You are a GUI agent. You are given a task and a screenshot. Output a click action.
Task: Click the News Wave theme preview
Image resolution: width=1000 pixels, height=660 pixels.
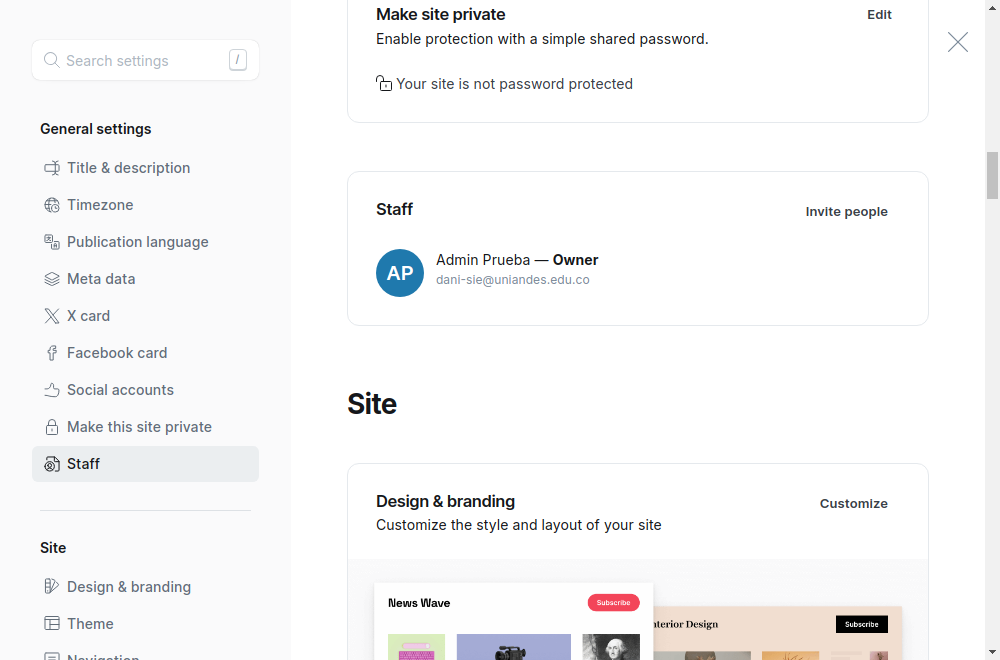513,621
